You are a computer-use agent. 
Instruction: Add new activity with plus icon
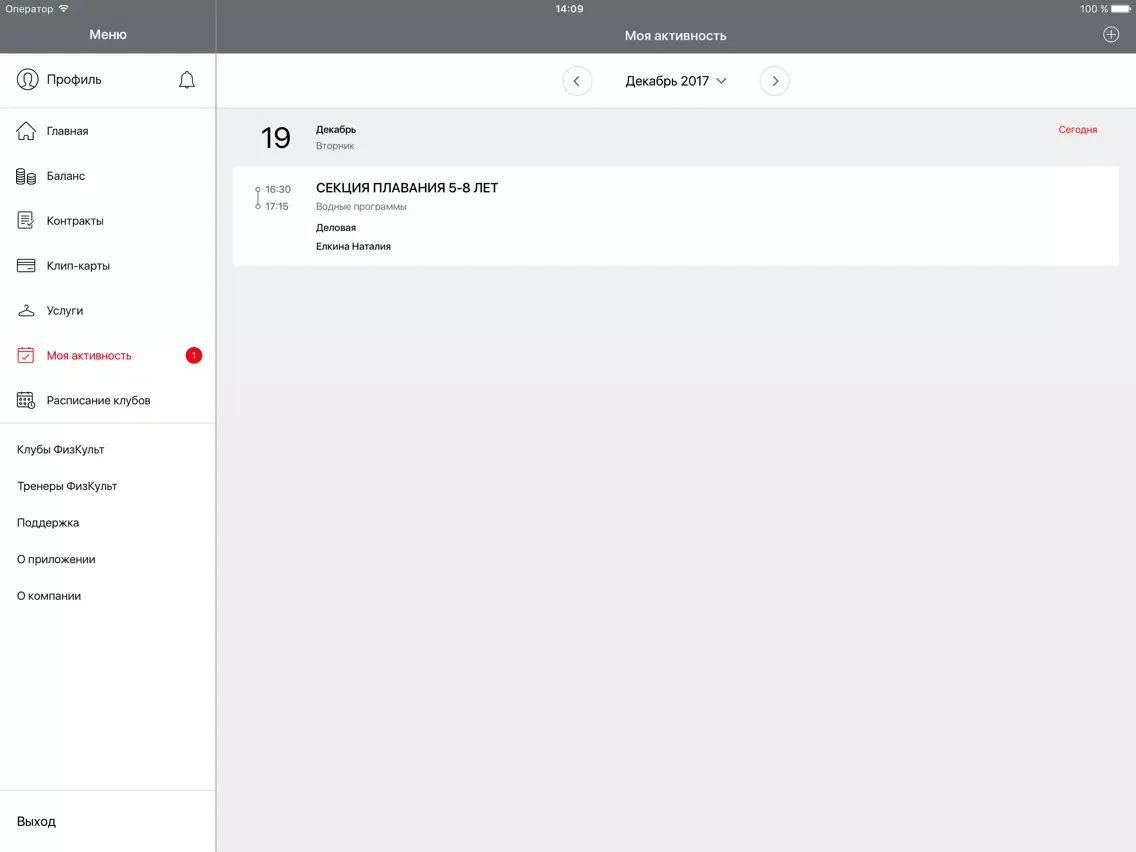click(x=1111, y=35)
